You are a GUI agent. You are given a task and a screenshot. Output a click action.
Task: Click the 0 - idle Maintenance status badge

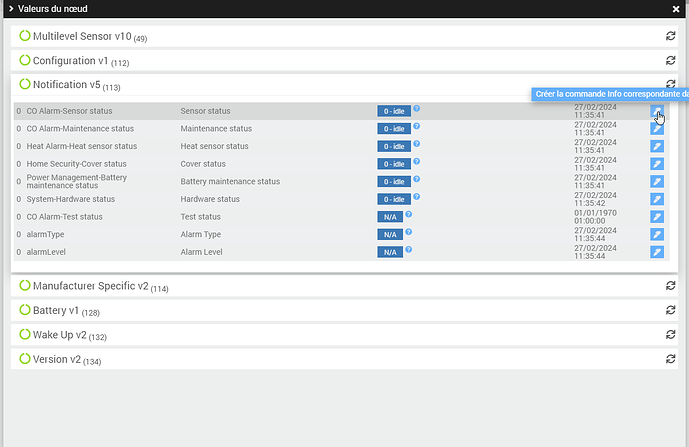coord(394,129)
